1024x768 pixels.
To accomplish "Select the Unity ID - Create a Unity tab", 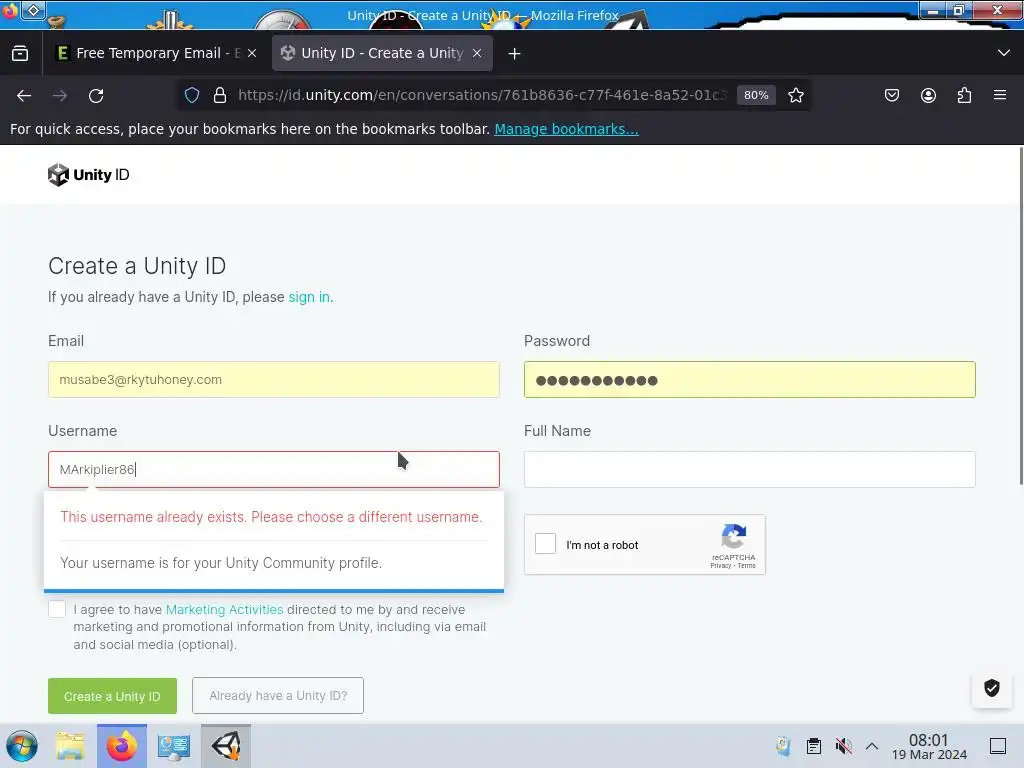I will click(x=382, y=54).
